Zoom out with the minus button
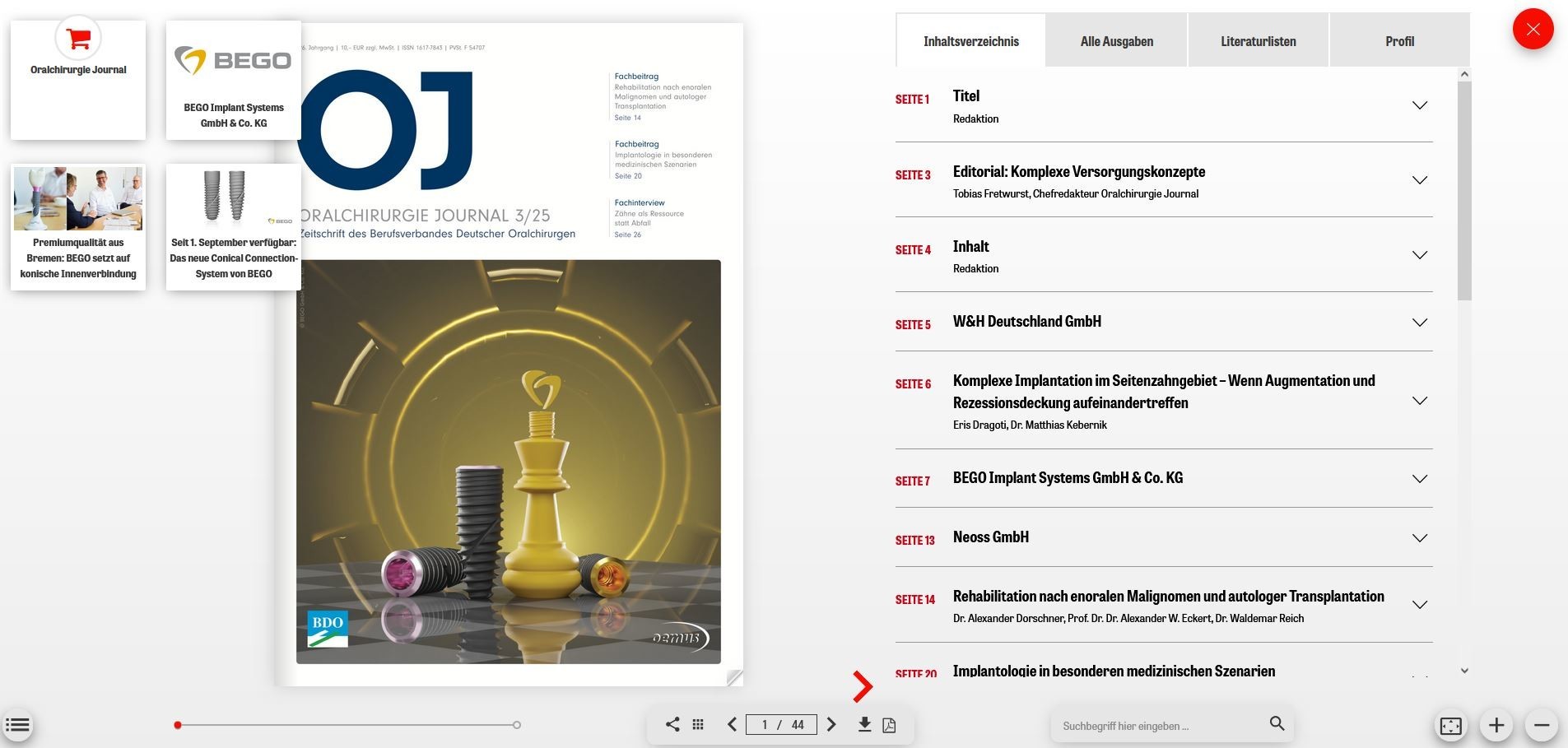This screenshot has width=1568, height=748. coord(1542,726)
